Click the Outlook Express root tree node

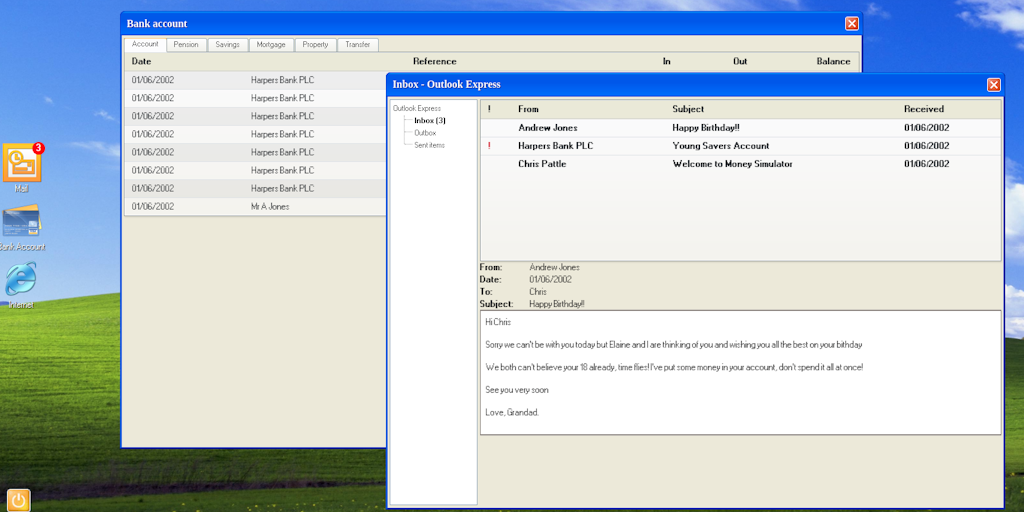tap(417, 108)
